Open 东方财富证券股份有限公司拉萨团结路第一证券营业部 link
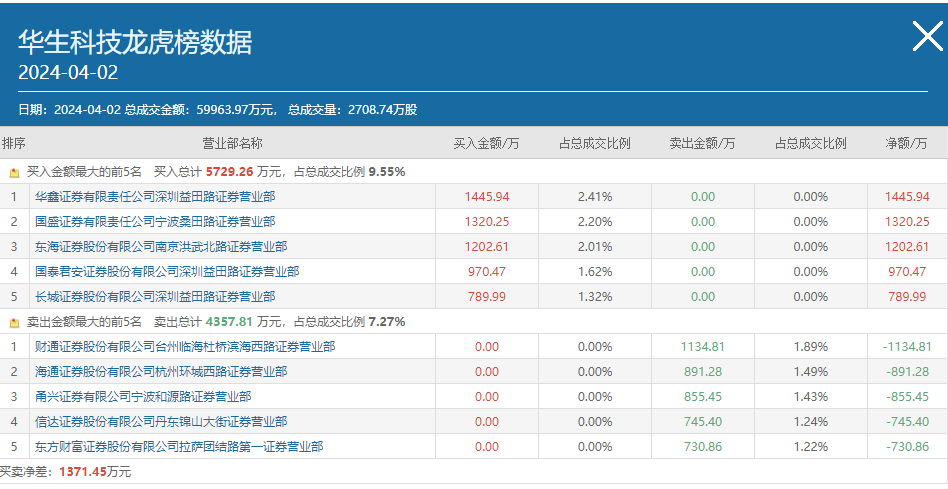Viewport: 948px width, 489px height. 179,447
